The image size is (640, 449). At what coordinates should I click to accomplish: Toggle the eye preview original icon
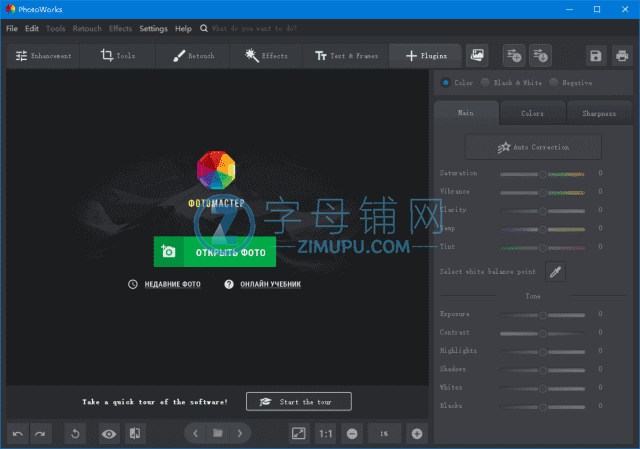point(109,433)
